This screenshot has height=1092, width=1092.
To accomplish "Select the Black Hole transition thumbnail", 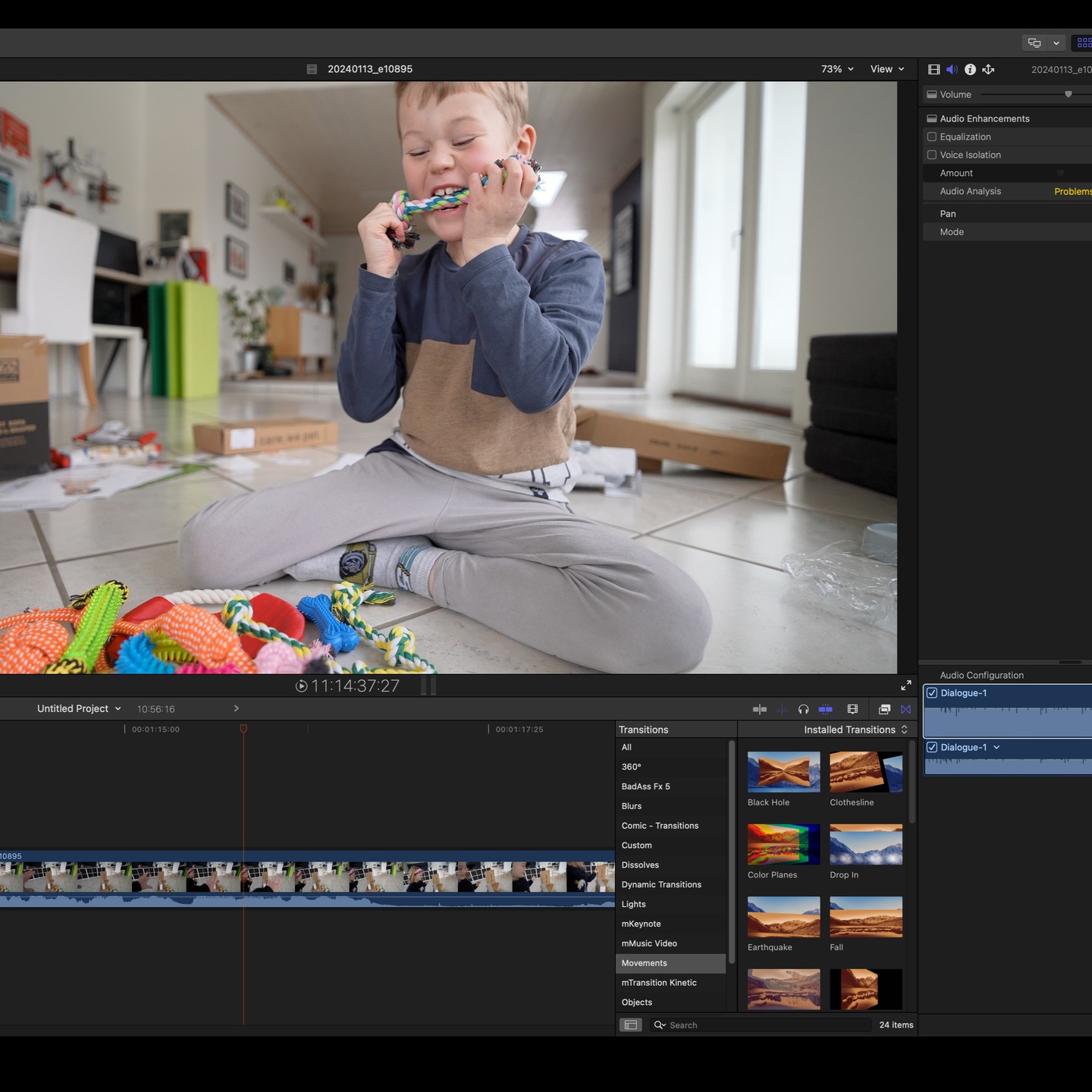I will (783, 772).
